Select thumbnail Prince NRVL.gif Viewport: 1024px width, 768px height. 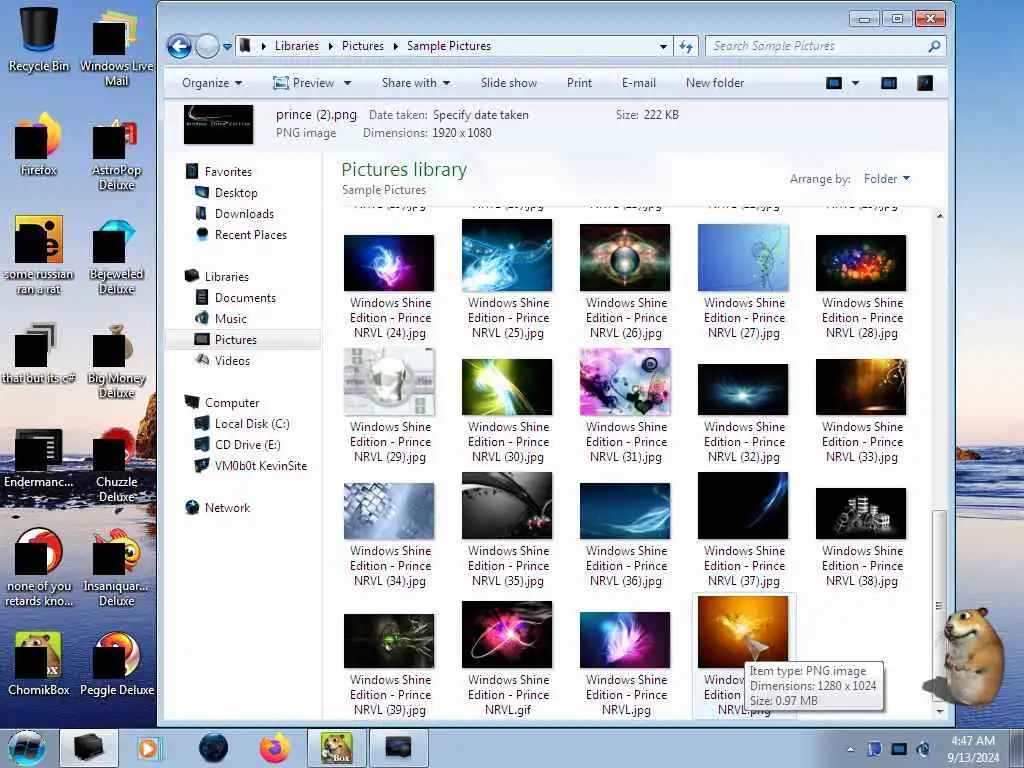(507, 635)
